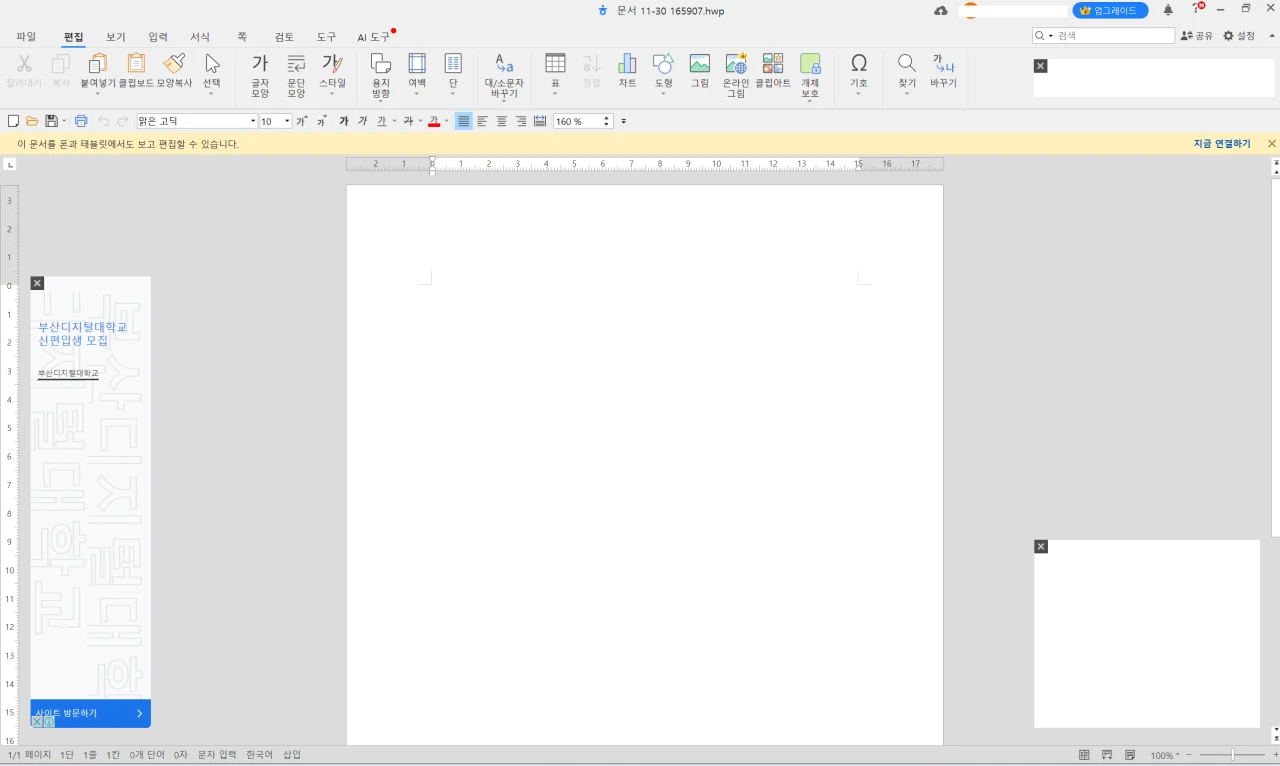Switch to the 보기 (View) tab
The width and height of the screenshot is (1280, 766).
coord(116,37)
